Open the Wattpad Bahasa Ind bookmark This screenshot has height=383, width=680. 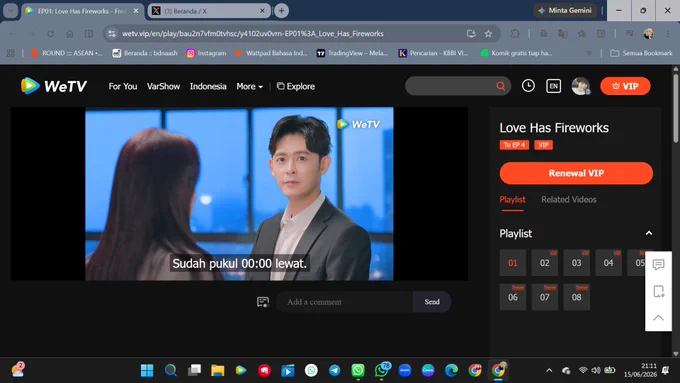click(271, 53)
